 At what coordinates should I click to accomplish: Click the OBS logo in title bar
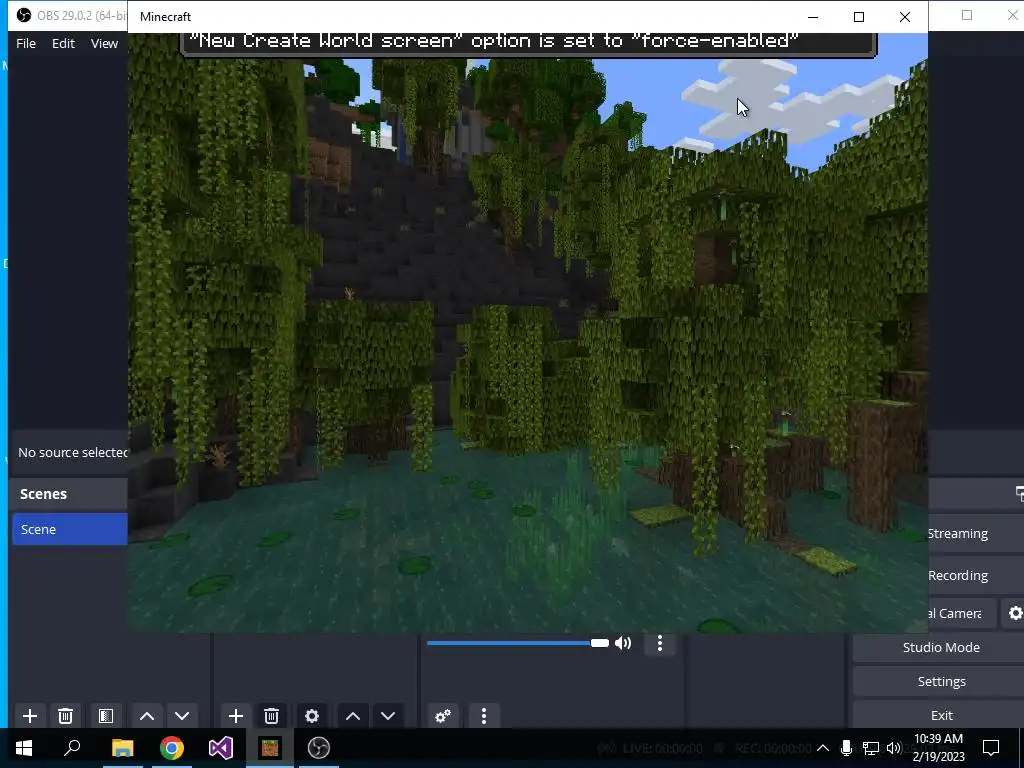[x=24, y=15]
